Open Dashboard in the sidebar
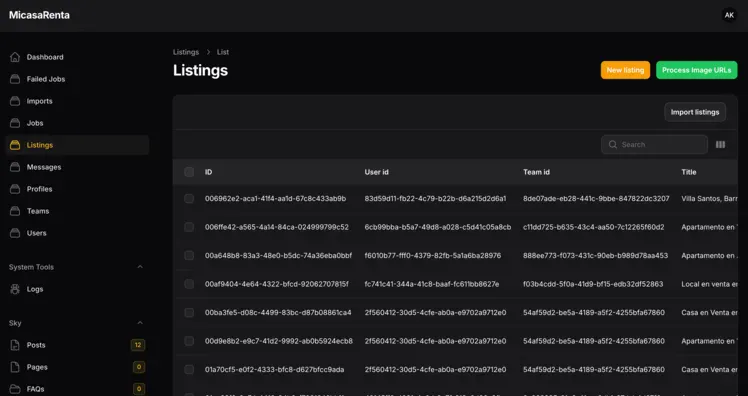Viewport: 748px width, 396px height. 77,57
